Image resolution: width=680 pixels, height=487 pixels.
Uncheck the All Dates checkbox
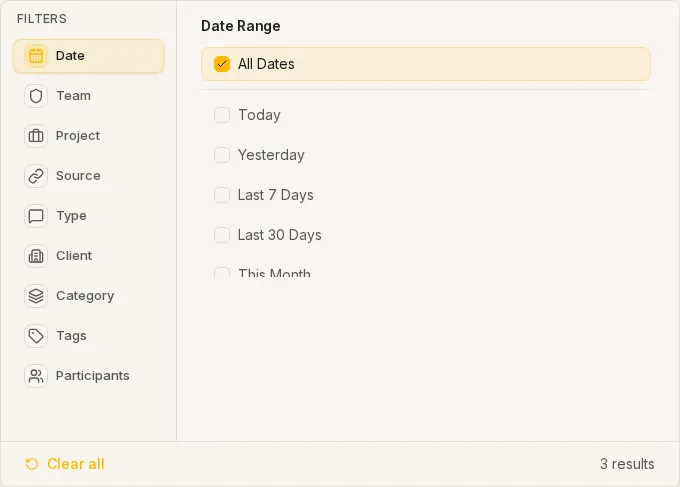coord(222,64)
